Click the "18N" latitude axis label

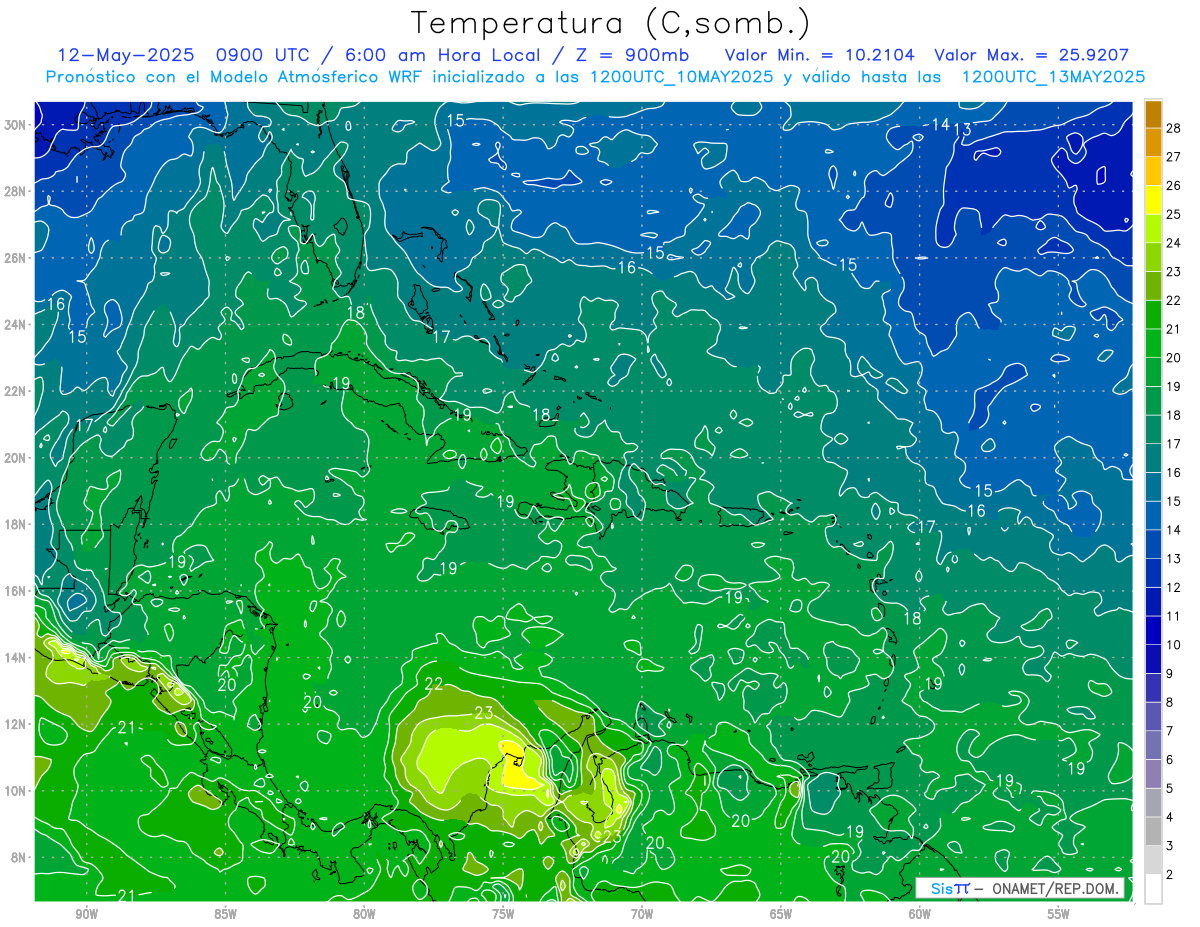[x=17, y=524]
